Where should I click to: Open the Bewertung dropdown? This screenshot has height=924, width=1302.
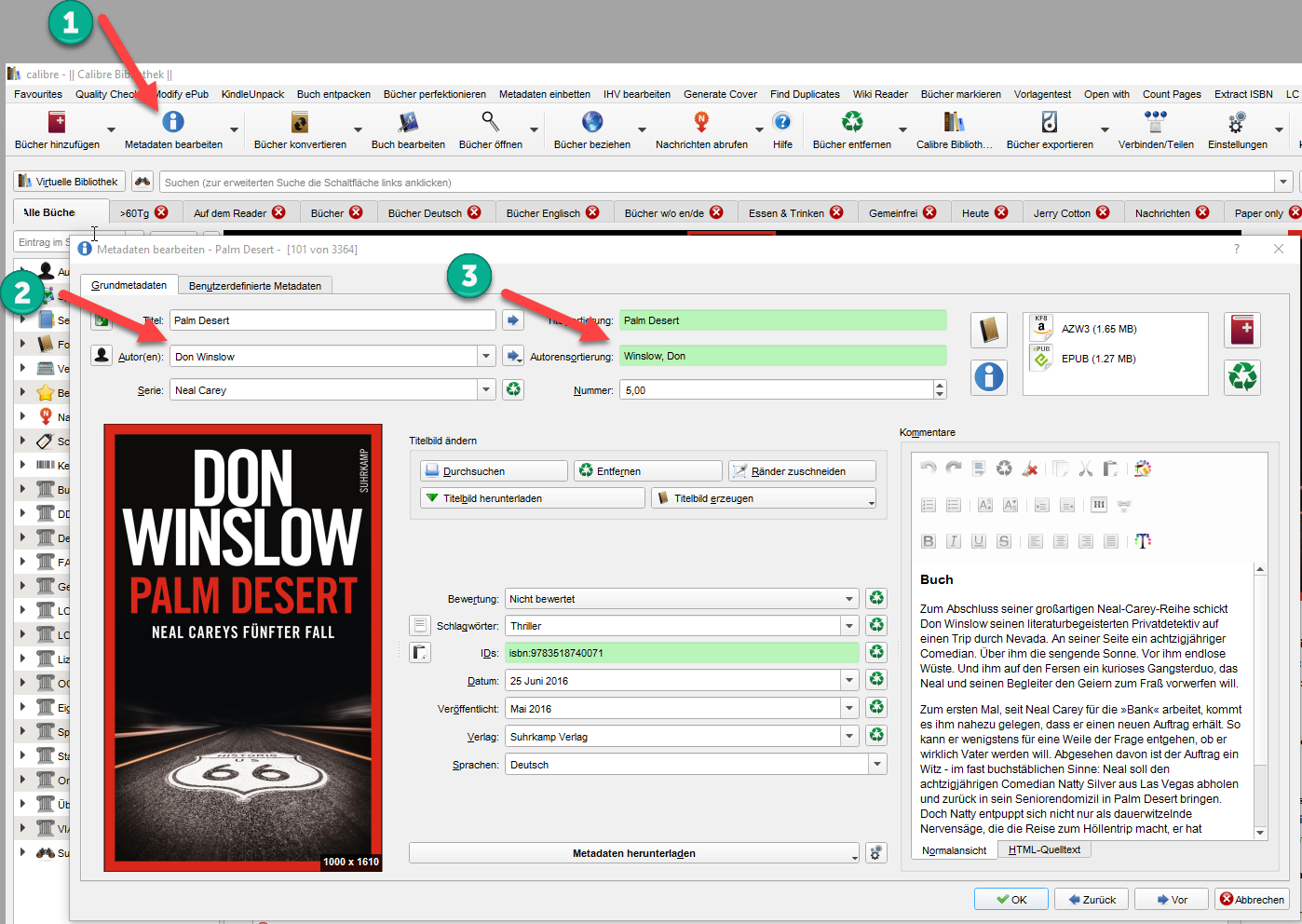849,598
